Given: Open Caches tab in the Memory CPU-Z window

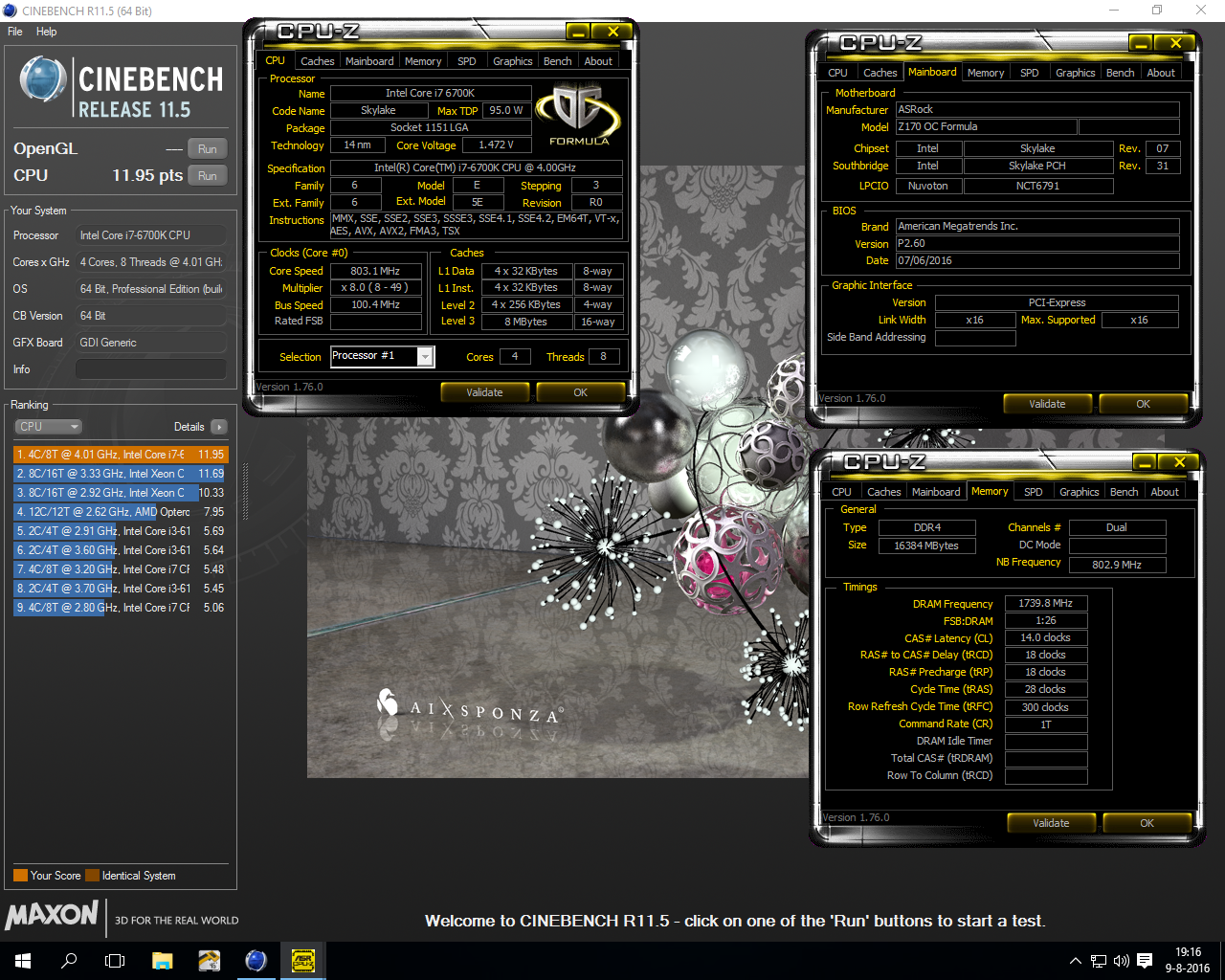Looking at the screenshot, I should [884, 492].
